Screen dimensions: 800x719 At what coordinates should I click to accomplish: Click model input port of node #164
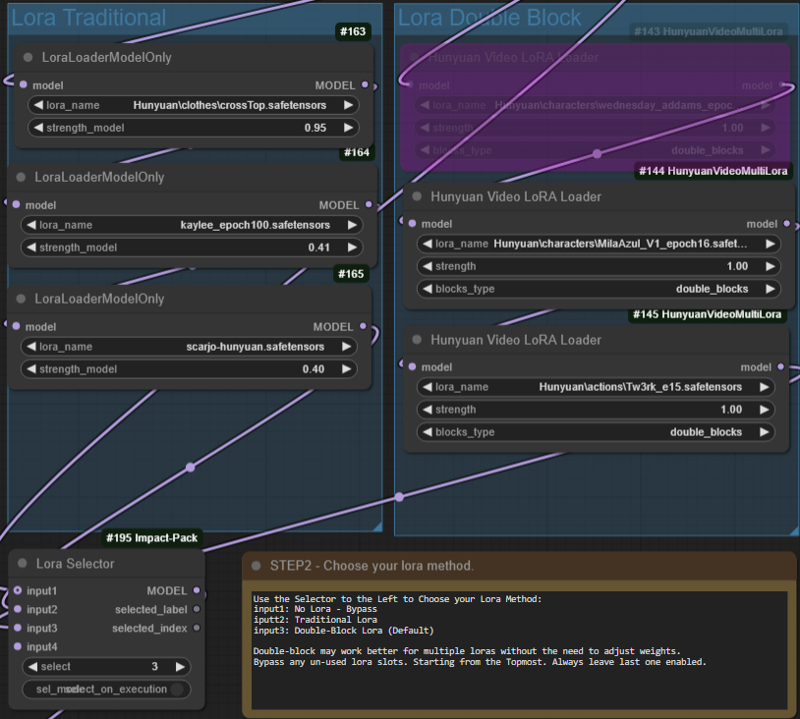point(16,205)
